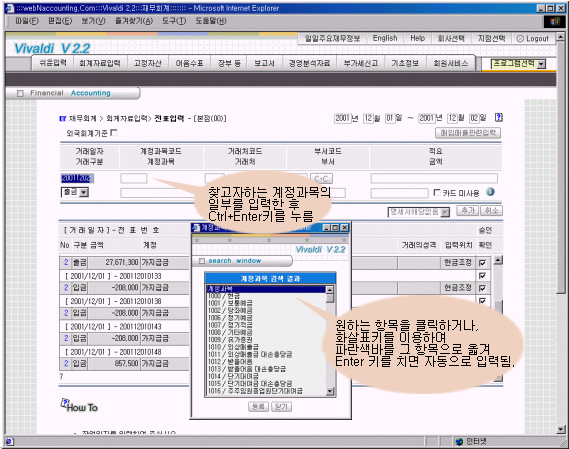Uncheck the 확인 box on the 200112010133 row
The image size is (569, 449).
point(482,276)
